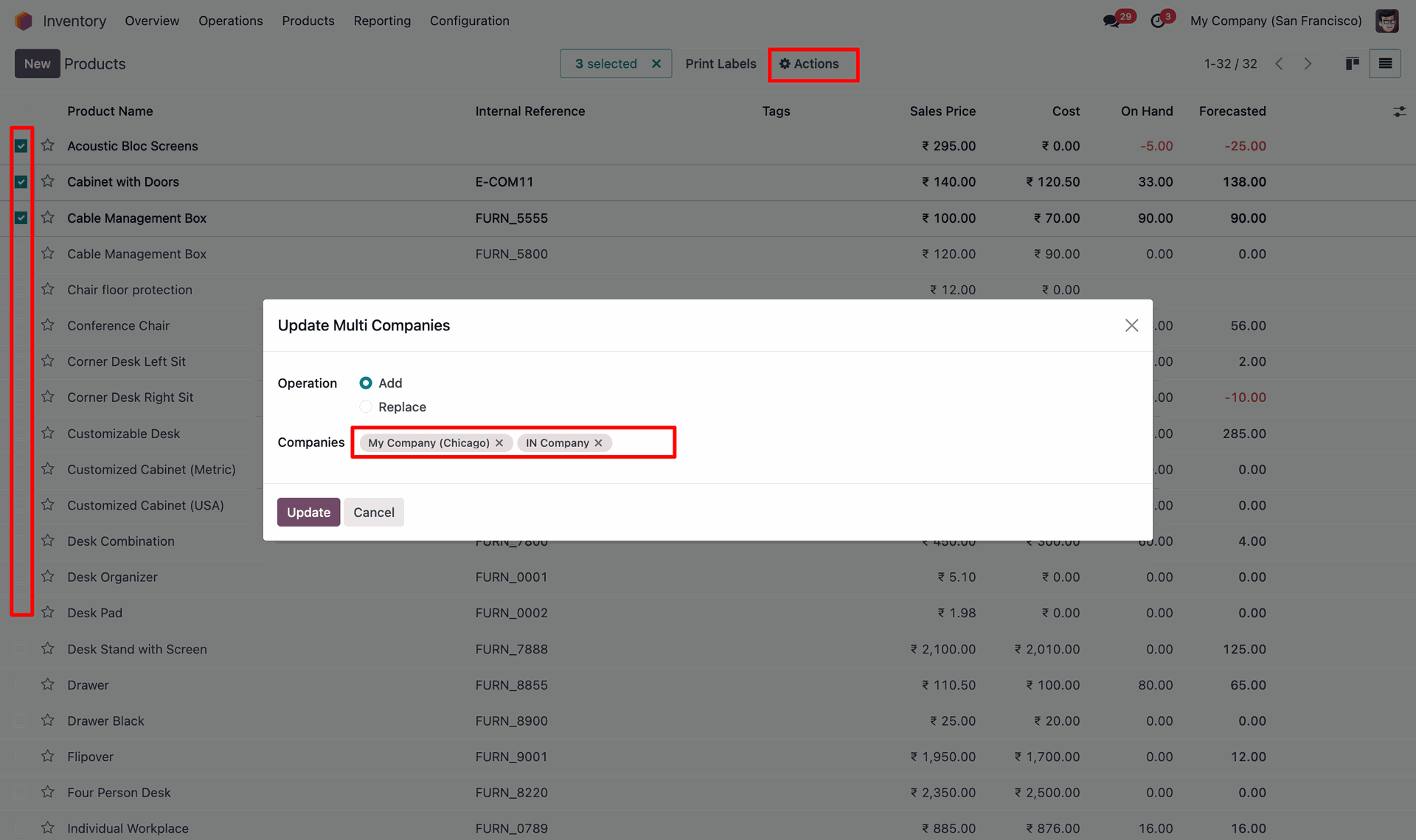Open optional columns settings icon
1416x840 pixels.
(x=1399, y=111)
